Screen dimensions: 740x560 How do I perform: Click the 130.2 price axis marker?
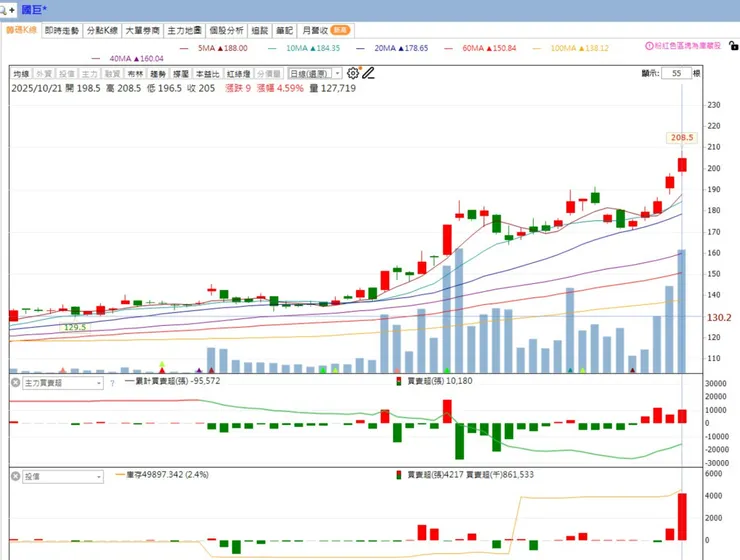(719, 318)
